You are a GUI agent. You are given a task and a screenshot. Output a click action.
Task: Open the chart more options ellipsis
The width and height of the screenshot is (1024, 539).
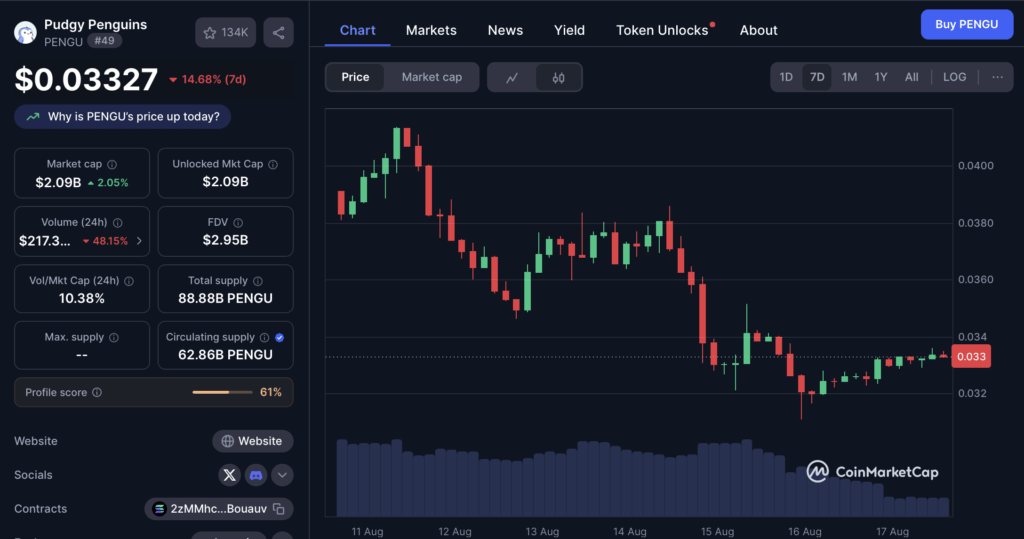pyautogui.click(x=997, y=77)
